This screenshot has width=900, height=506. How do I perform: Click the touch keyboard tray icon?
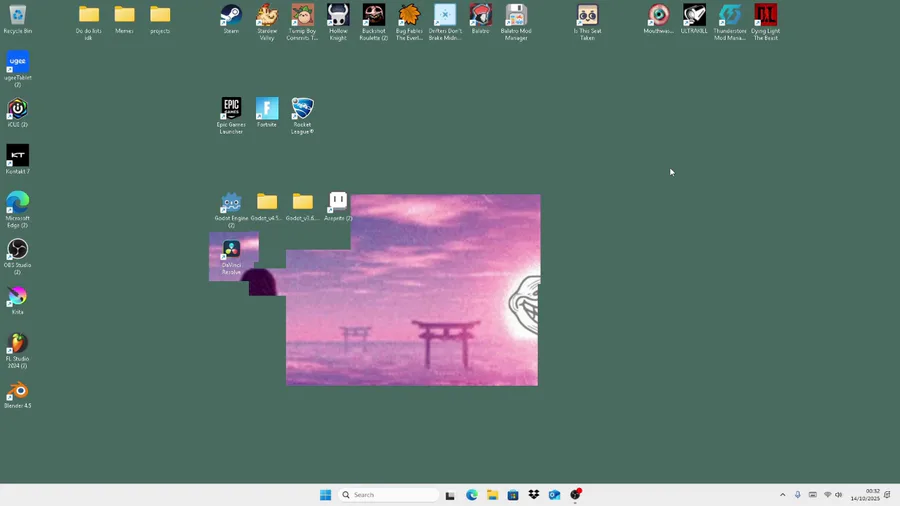tap(812, 495)
